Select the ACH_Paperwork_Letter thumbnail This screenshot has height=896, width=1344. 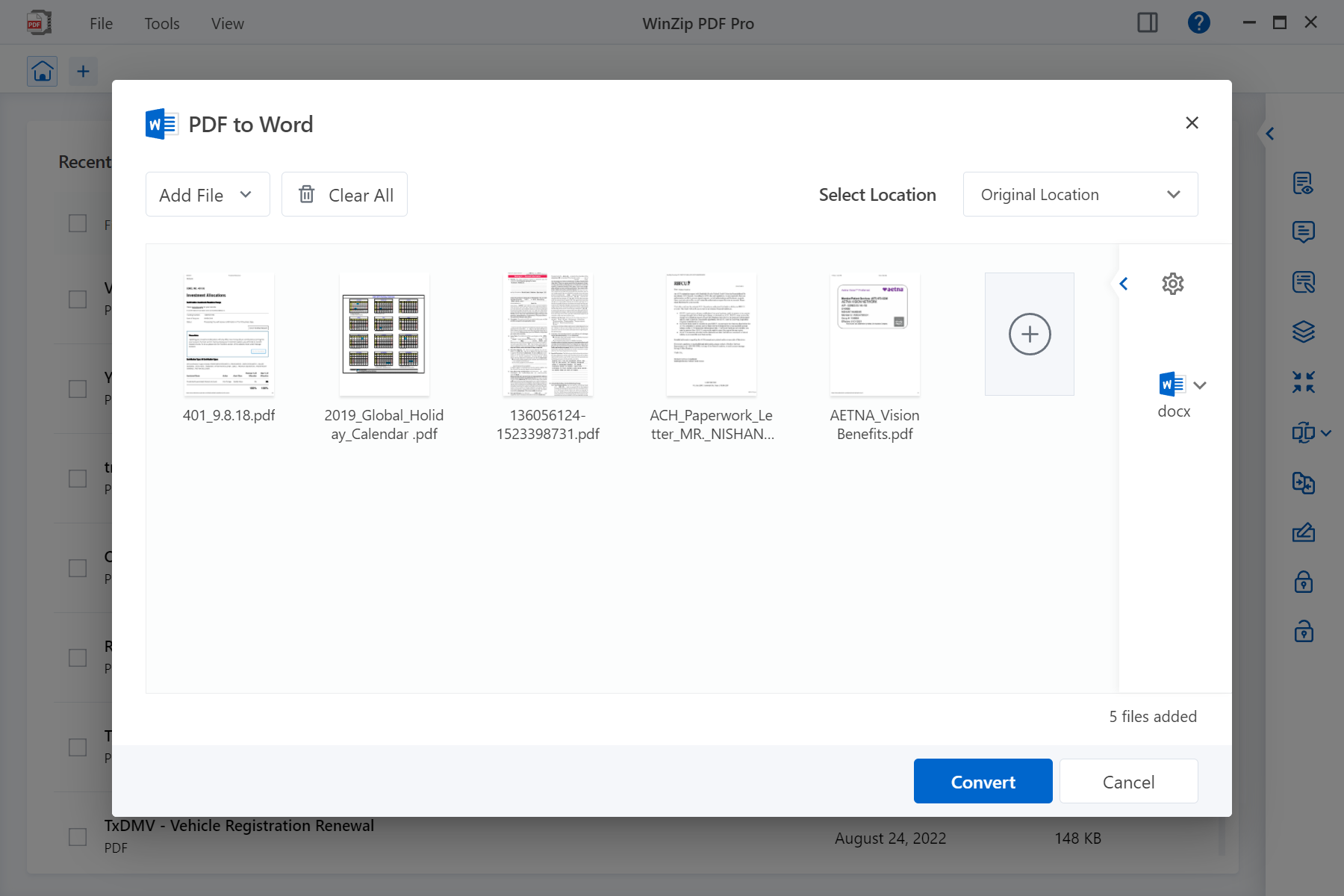point(712,334)
